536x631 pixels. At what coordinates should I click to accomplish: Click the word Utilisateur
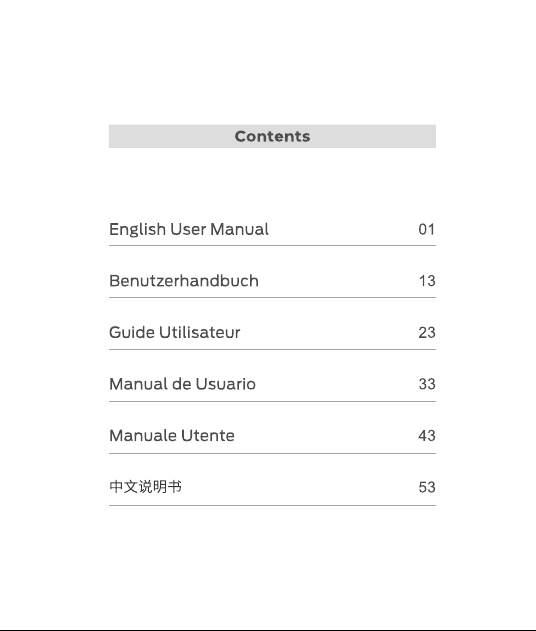(x=200, y=332)
